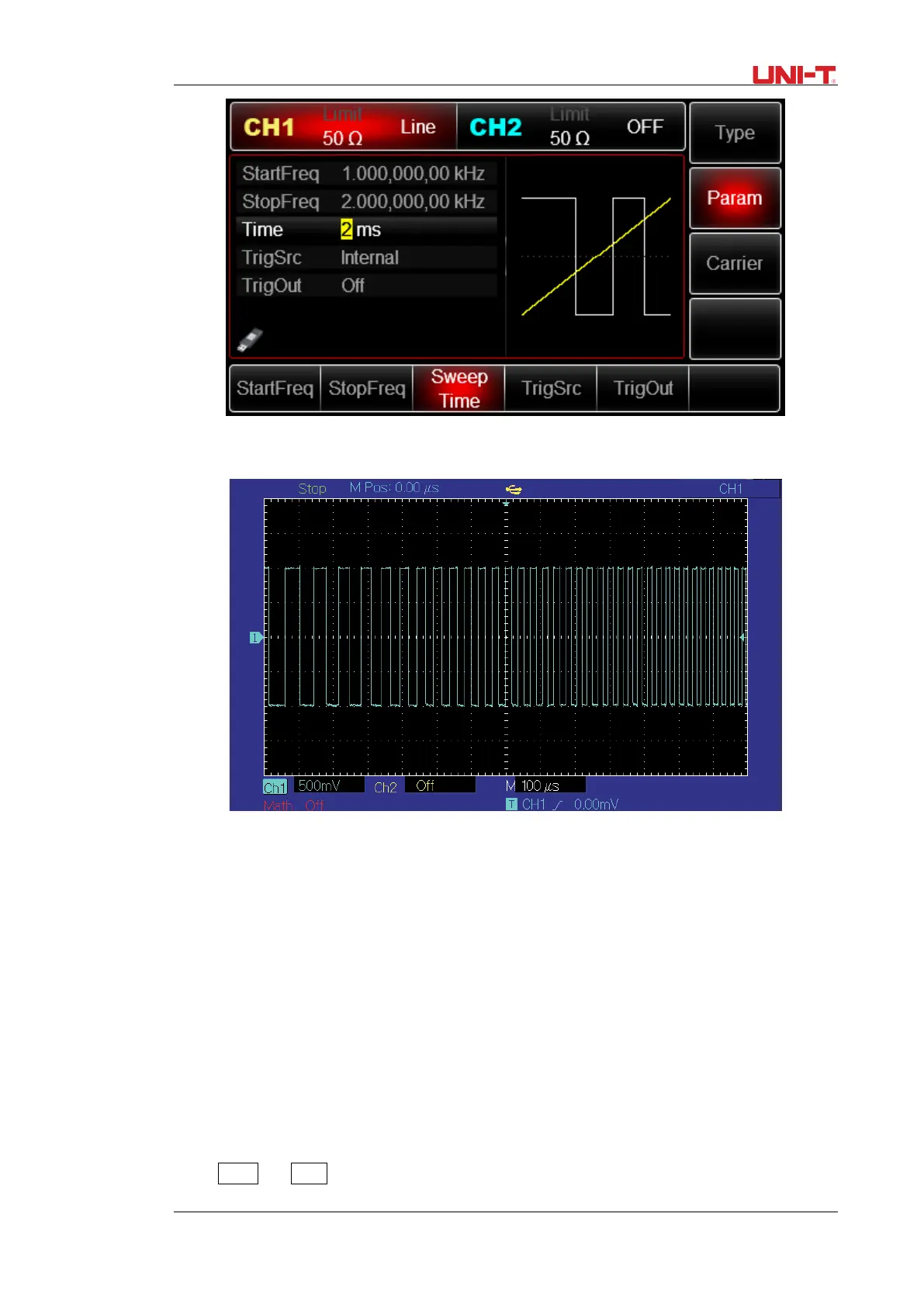Click the 50 Ω load in CH1 tab
The image size is (924, 1307).
click(x=343, y=139)
